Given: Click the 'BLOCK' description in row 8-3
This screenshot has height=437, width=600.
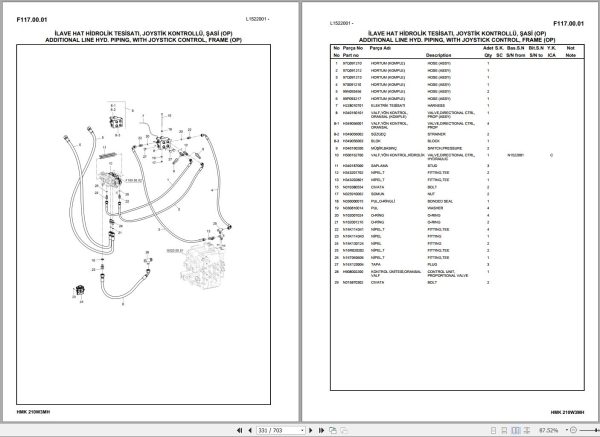Looking at the screenshot, I should pos(434,141).
